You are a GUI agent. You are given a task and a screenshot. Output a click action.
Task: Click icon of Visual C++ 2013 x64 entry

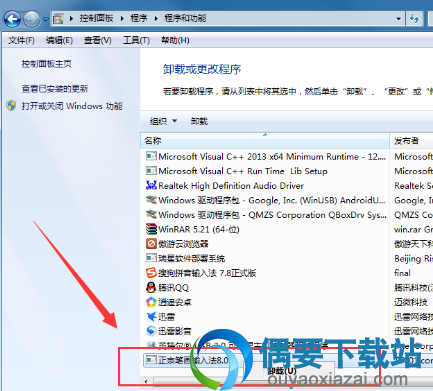(151, 156)
